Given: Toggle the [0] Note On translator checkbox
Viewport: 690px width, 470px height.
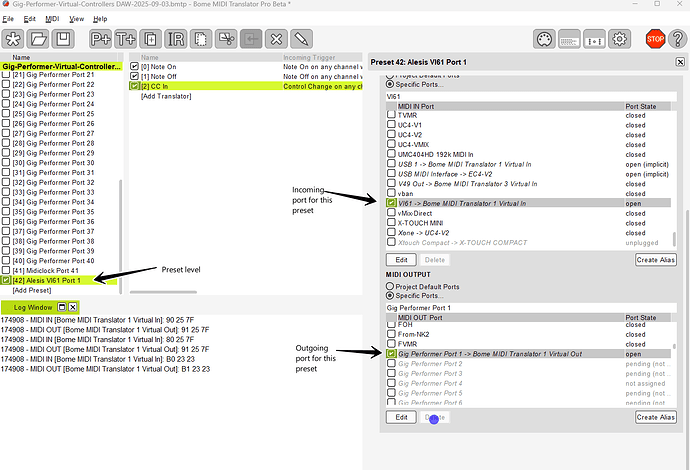Looking at the screenshot, I should pos(134,66).
